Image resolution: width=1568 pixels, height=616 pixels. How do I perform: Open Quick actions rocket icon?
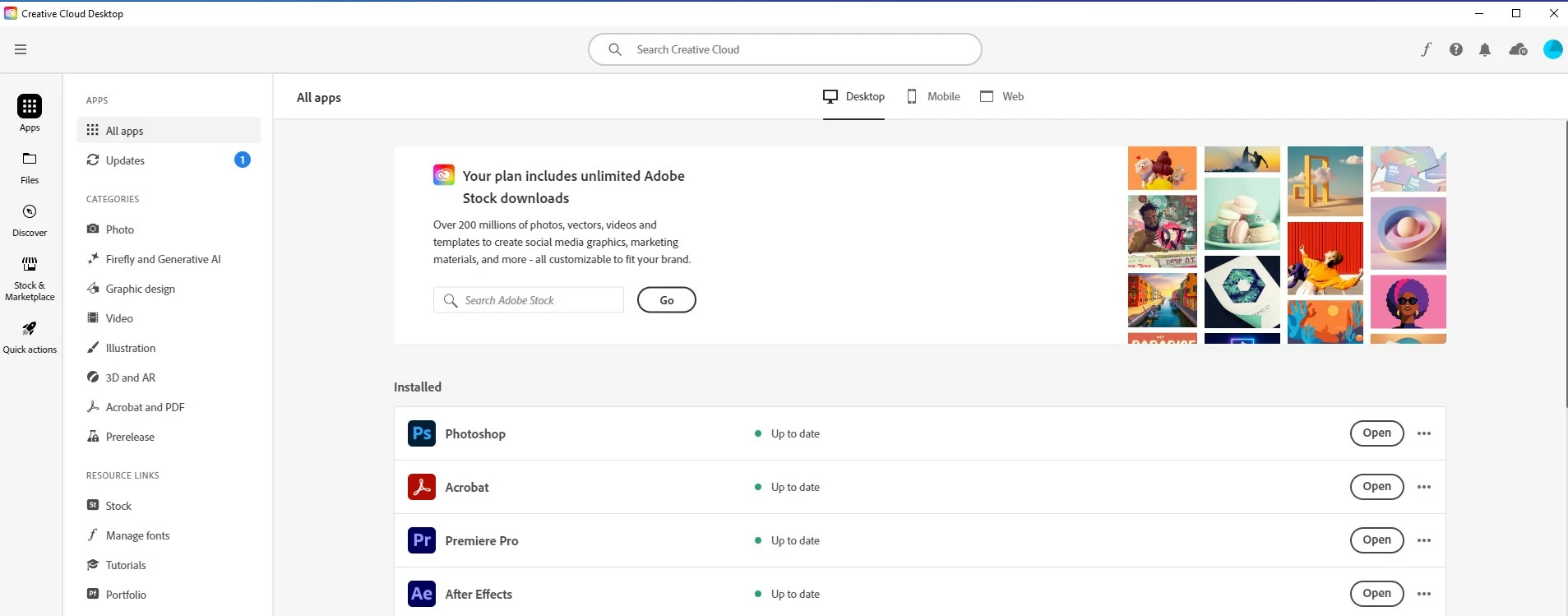[30, 328]
